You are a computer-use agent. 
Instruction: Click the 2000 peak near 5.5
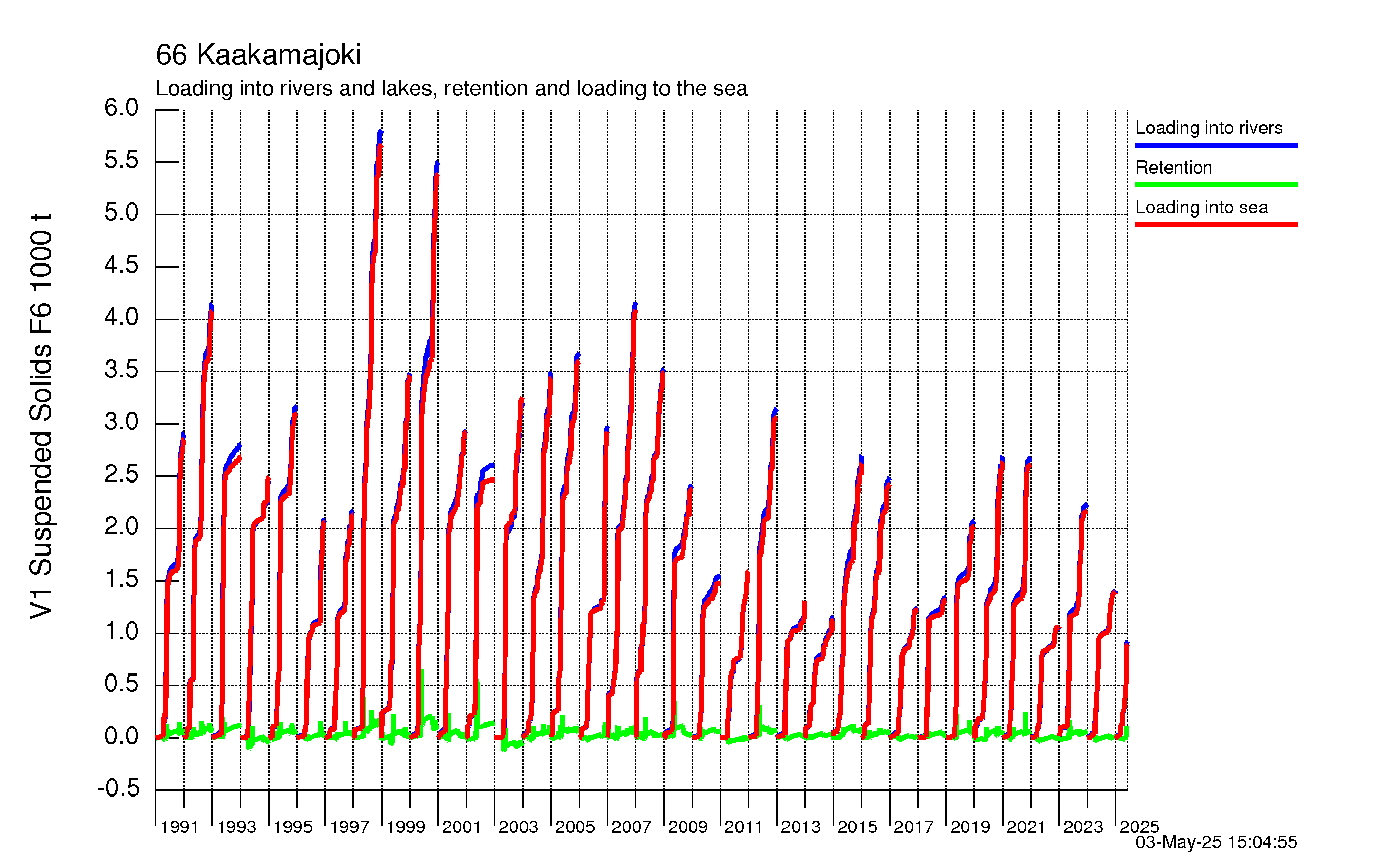pos(437,165)
